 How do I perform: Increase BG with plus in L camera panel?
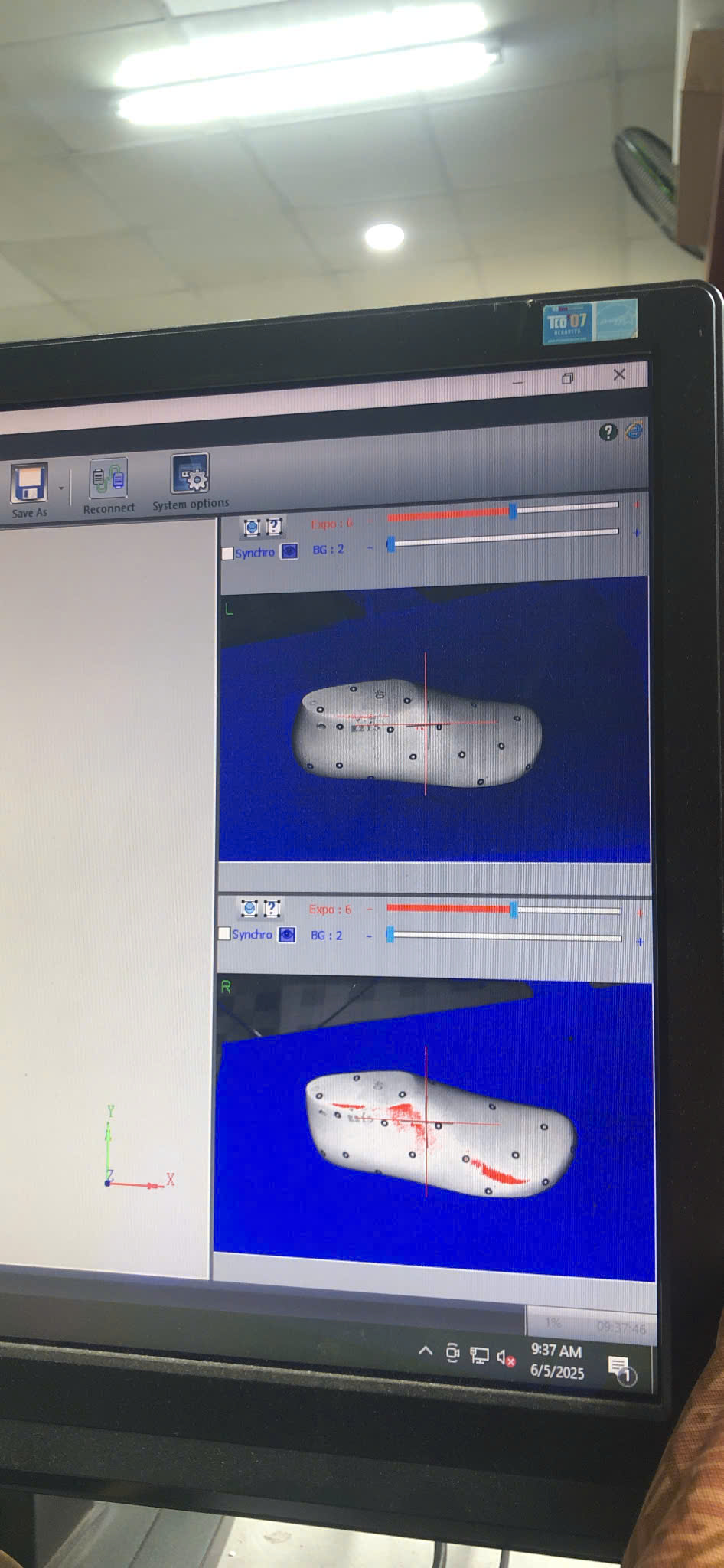(x=637, y=533)
